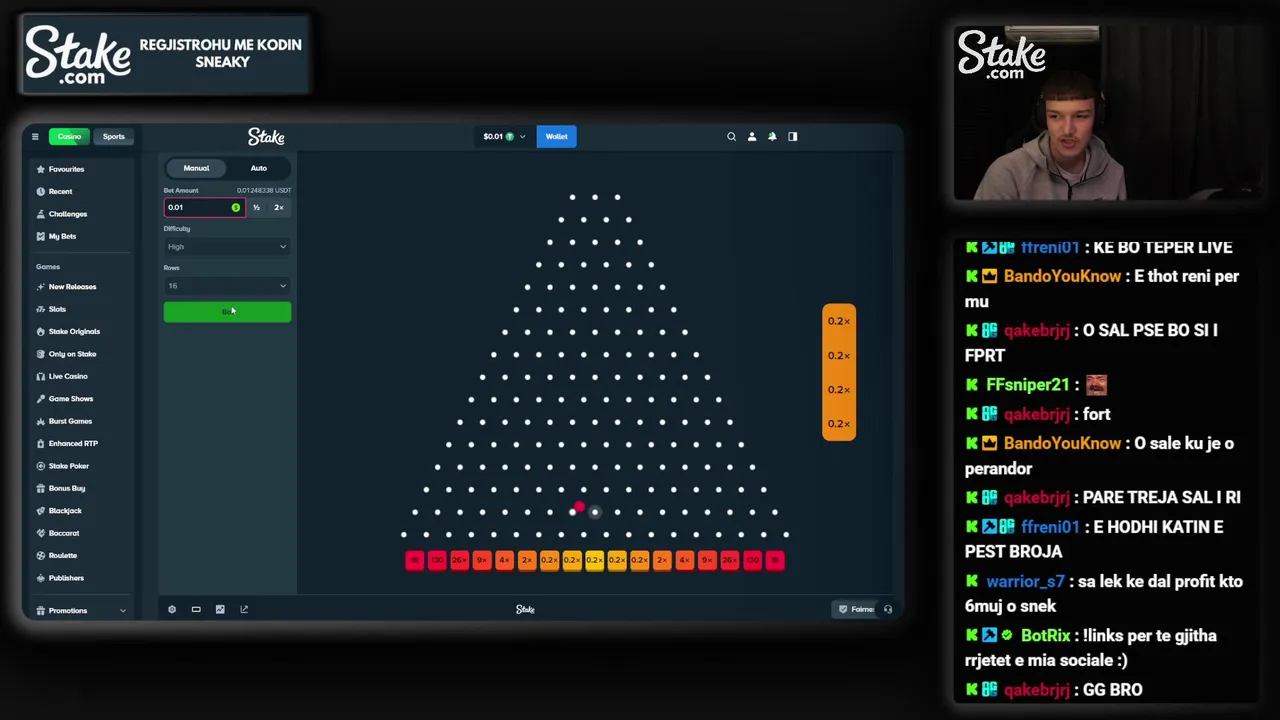Switch to the Sports tab
Image resolution: width=1280 pixels, height=720 pixels.
click(x=113, y=137)
